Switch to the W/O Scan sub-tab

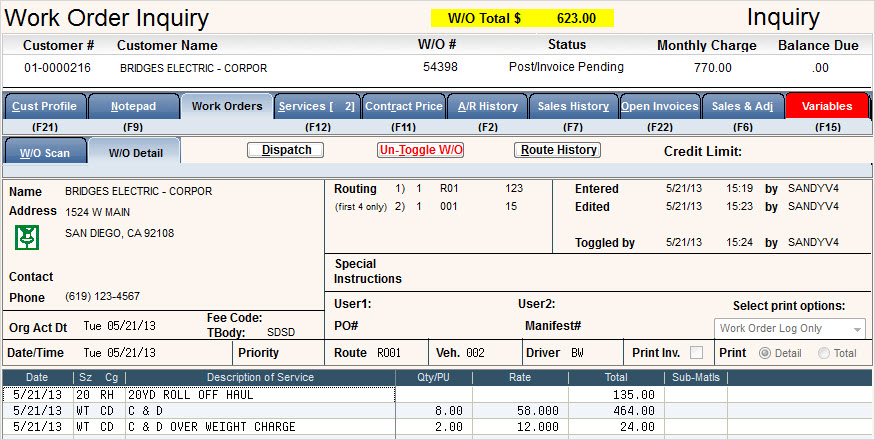pyautogui.click(x=45, y=152)
